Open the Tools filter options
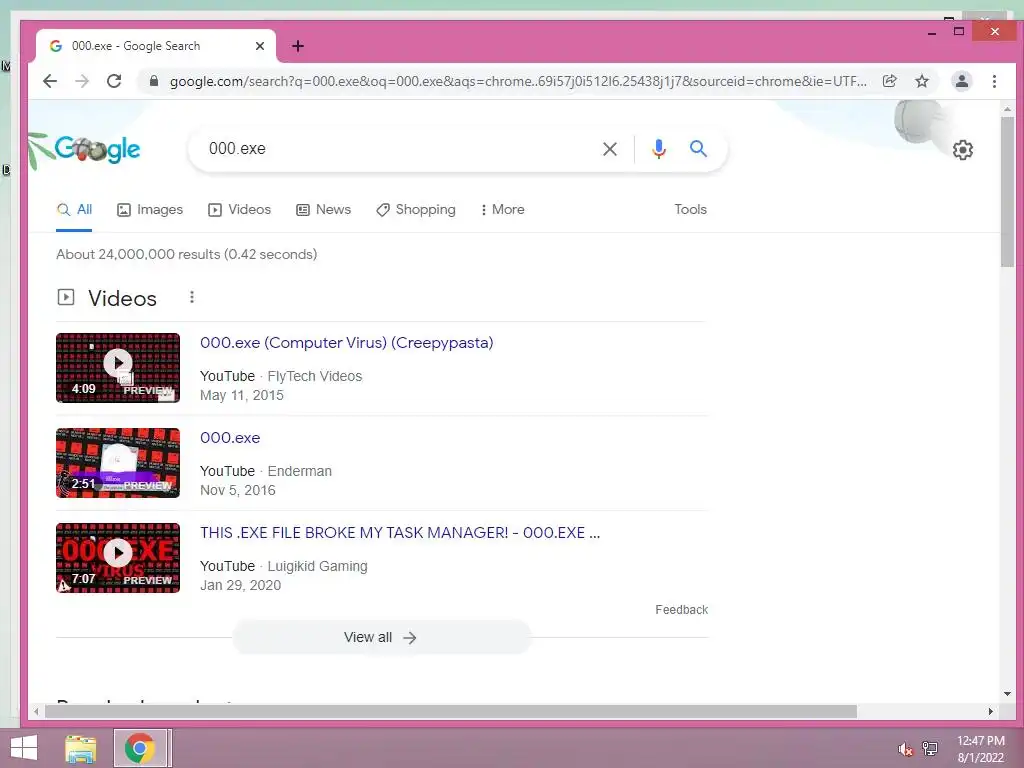Viewport: 1024px width, 768px height. tap(690, 210)
